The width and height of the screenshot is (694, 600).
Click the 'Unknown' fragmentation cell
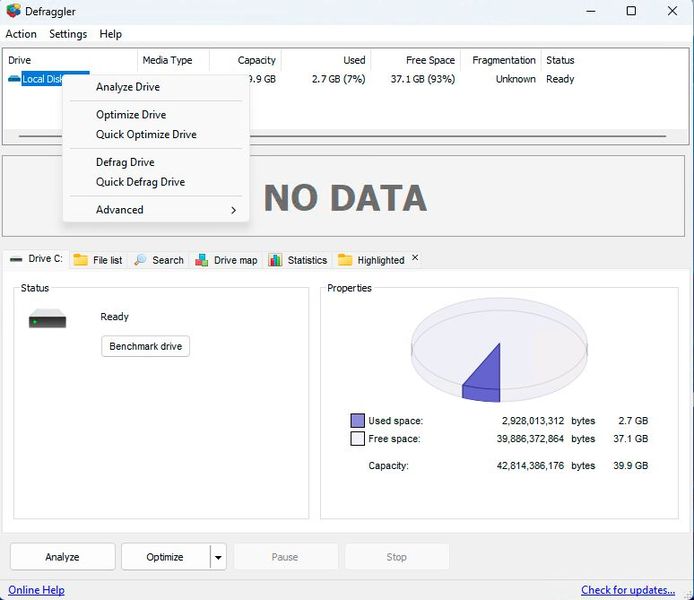(x=516, y=79)
